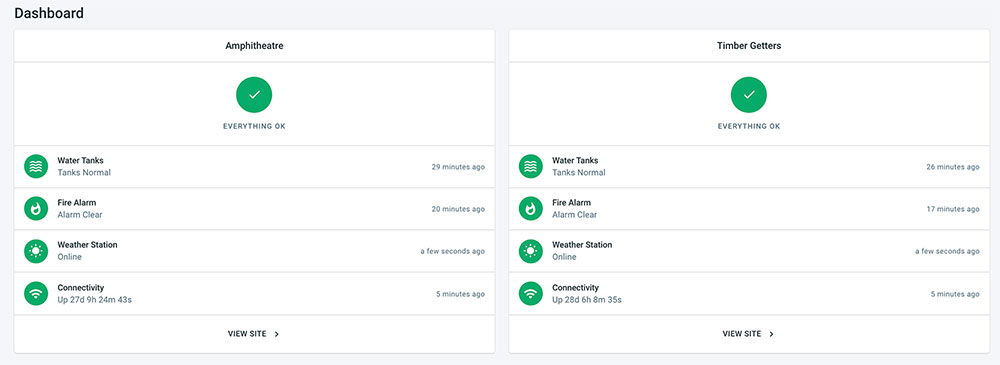Image resolution: width=1000 pixels, height=365 pixels.
Task: Click the '29 minutes ago' timestamp
Action: pos(458,167)
